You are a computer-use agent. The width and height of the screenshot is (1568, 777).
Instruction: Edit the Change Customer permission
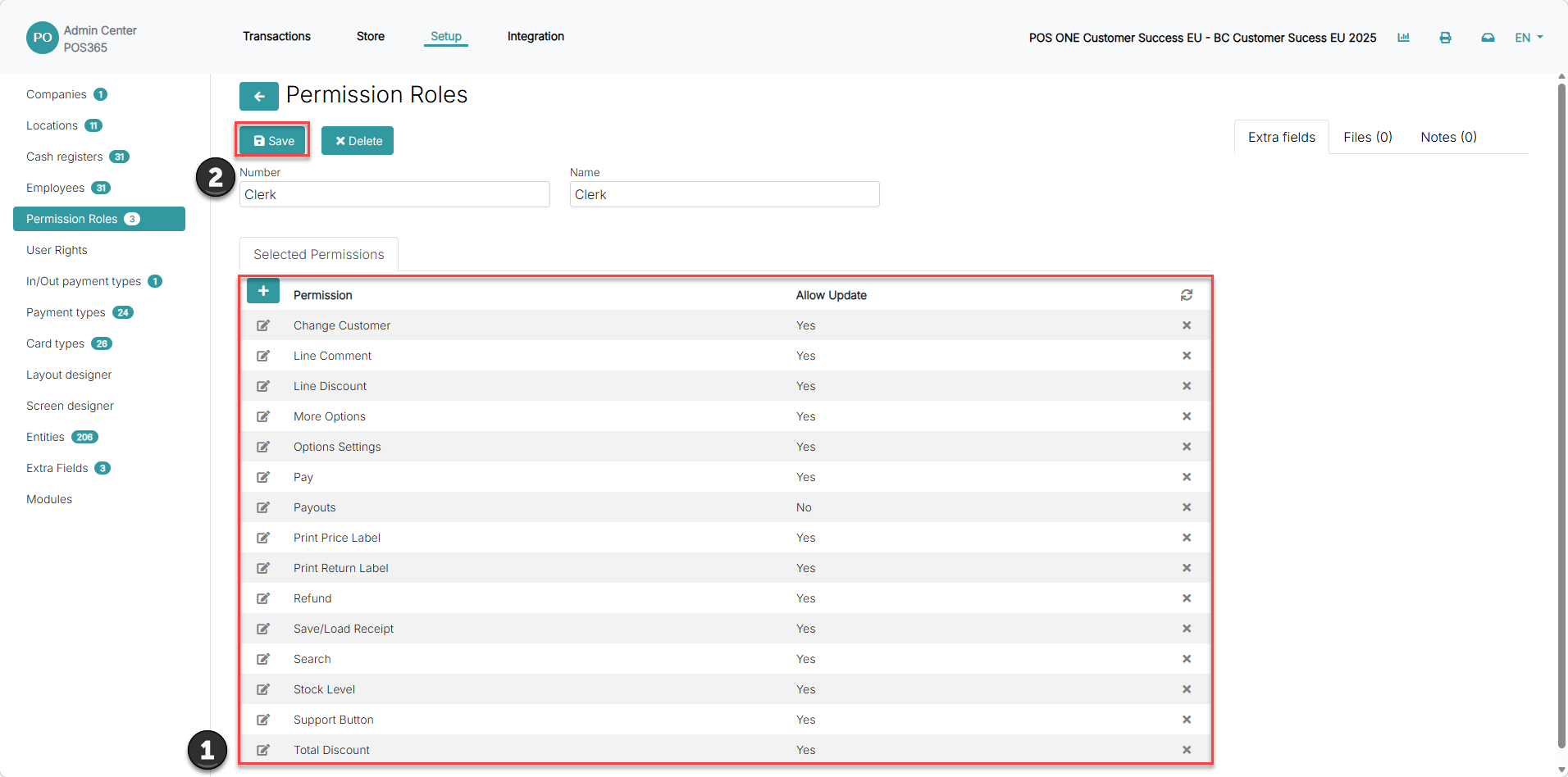click(263, 325)
